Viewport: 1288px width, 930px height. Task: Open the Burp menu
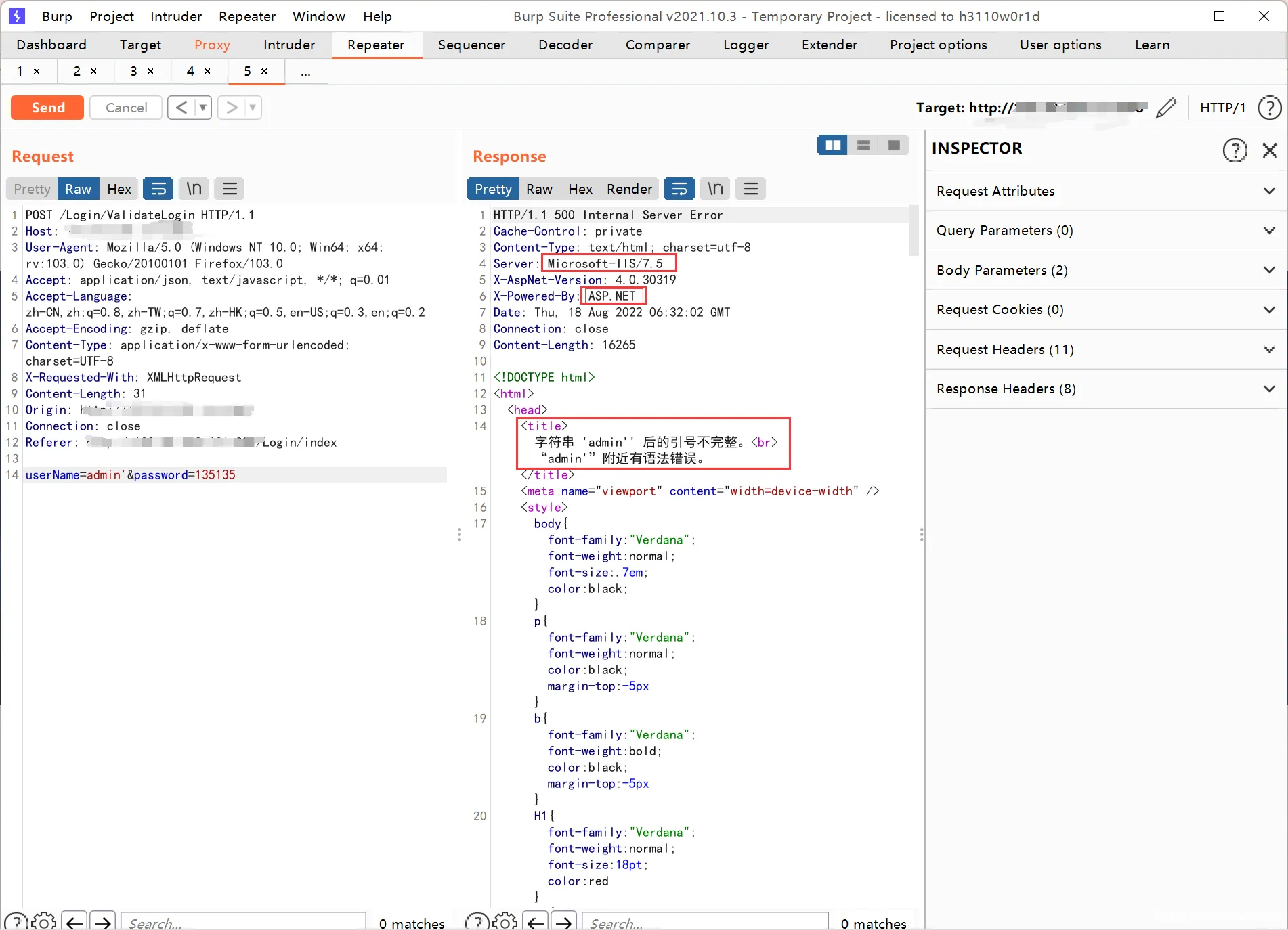click(57, 16)
